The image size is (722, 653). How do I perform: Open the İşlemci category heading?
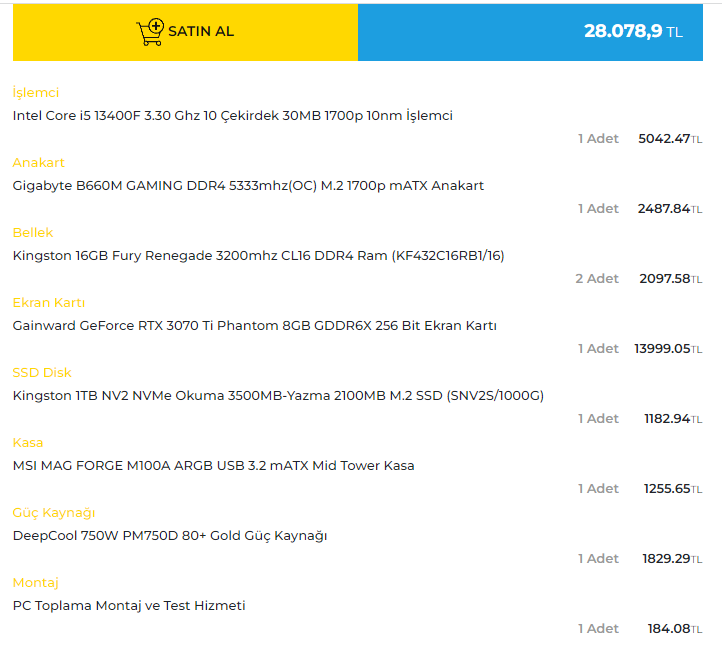[x=35, y=93]
